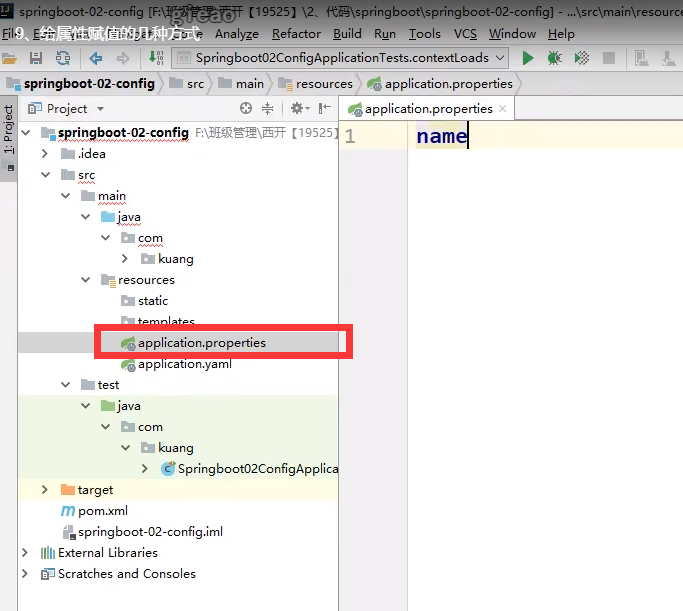
Task: Open the Help menu
Action: [x=561, y=34]
